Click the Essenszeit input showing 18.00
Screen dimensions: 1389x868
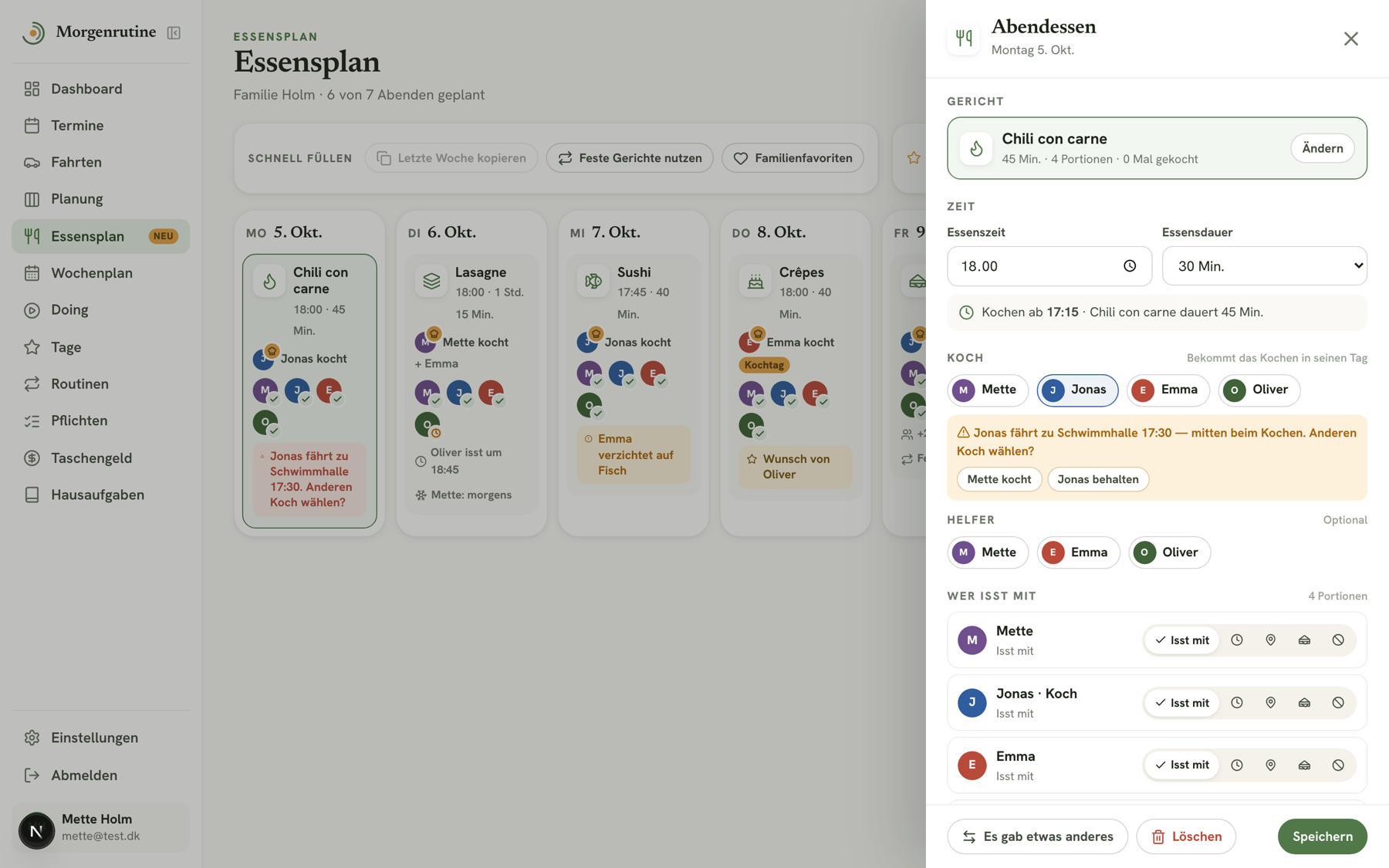[x=1049, y=266]
